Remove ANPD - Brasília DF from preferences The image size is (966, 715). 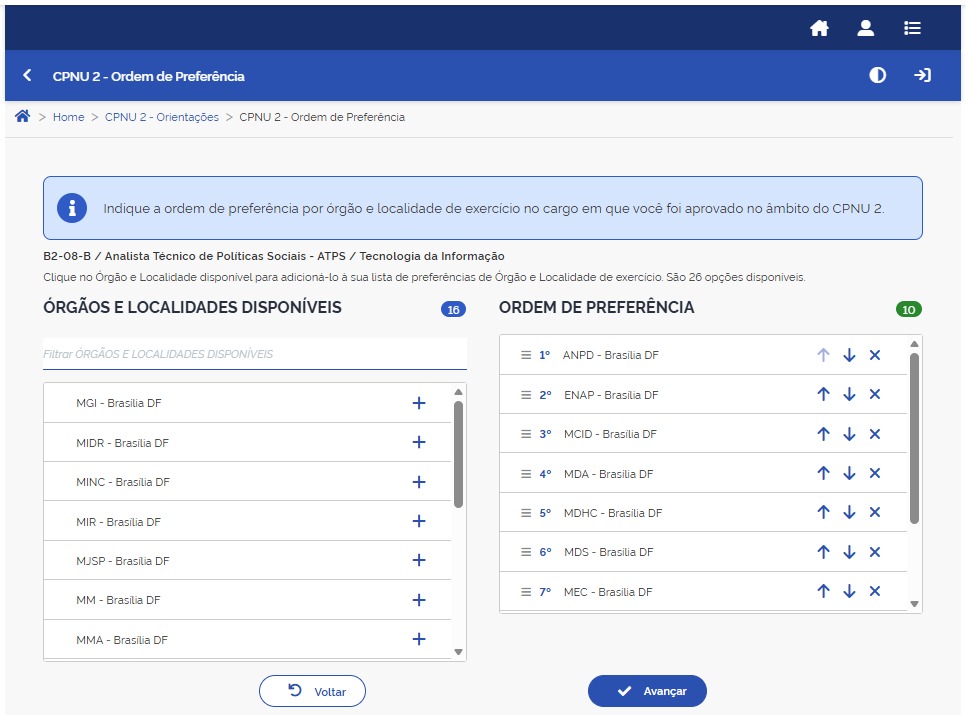coord(875,355)
